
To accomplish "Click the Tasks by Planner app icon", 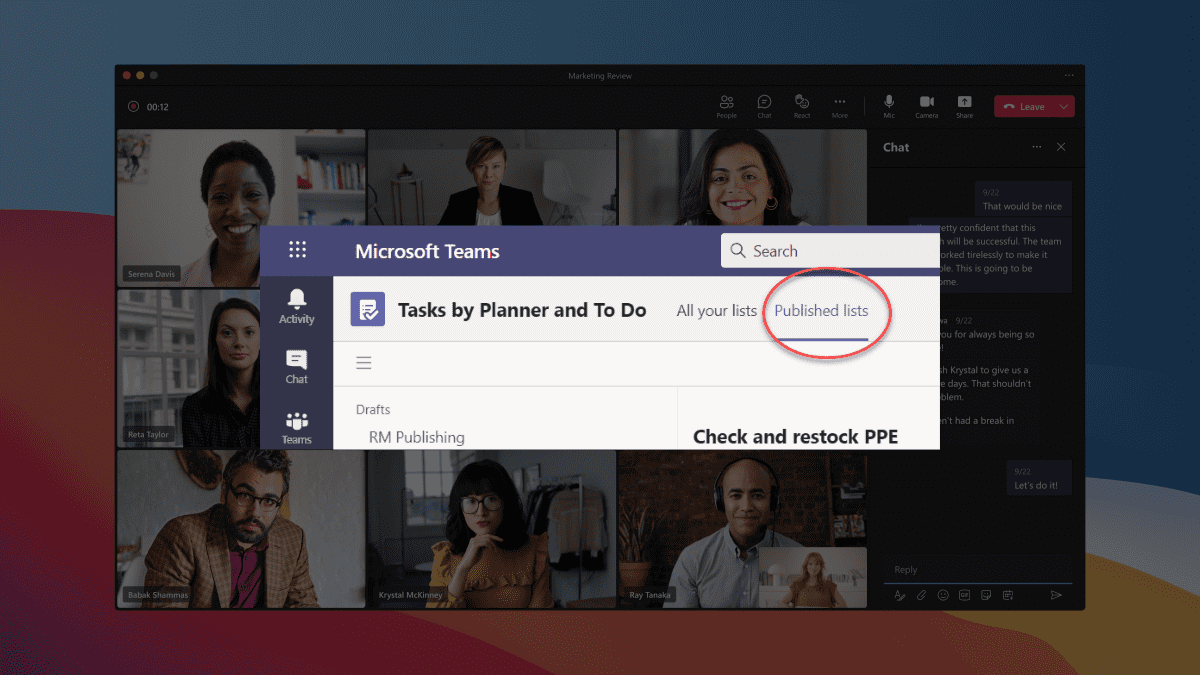I will (x=368, y=309).
